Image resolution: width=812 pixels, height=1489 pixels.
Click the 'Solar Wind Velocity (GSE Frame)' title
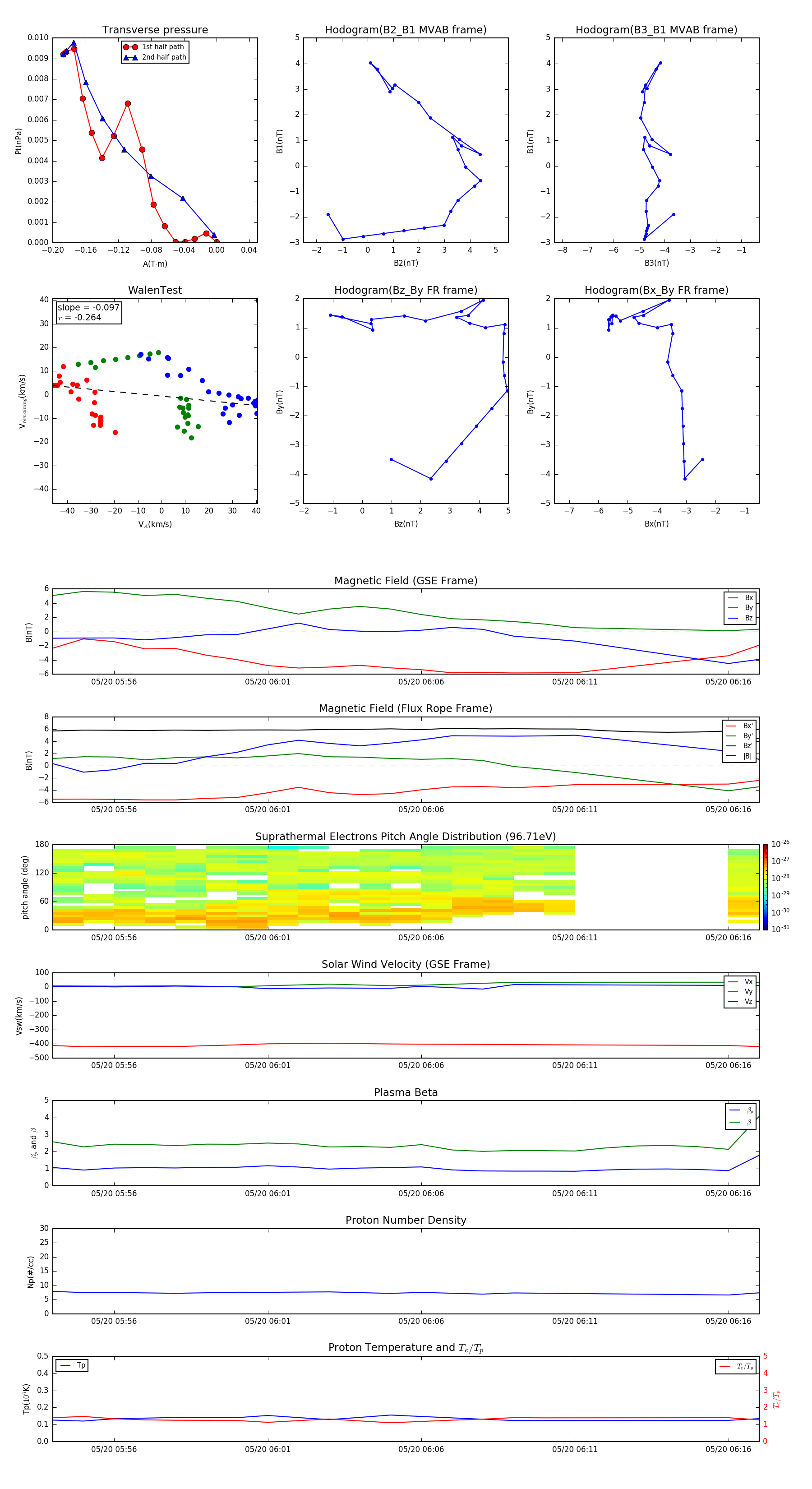(406, 964)
